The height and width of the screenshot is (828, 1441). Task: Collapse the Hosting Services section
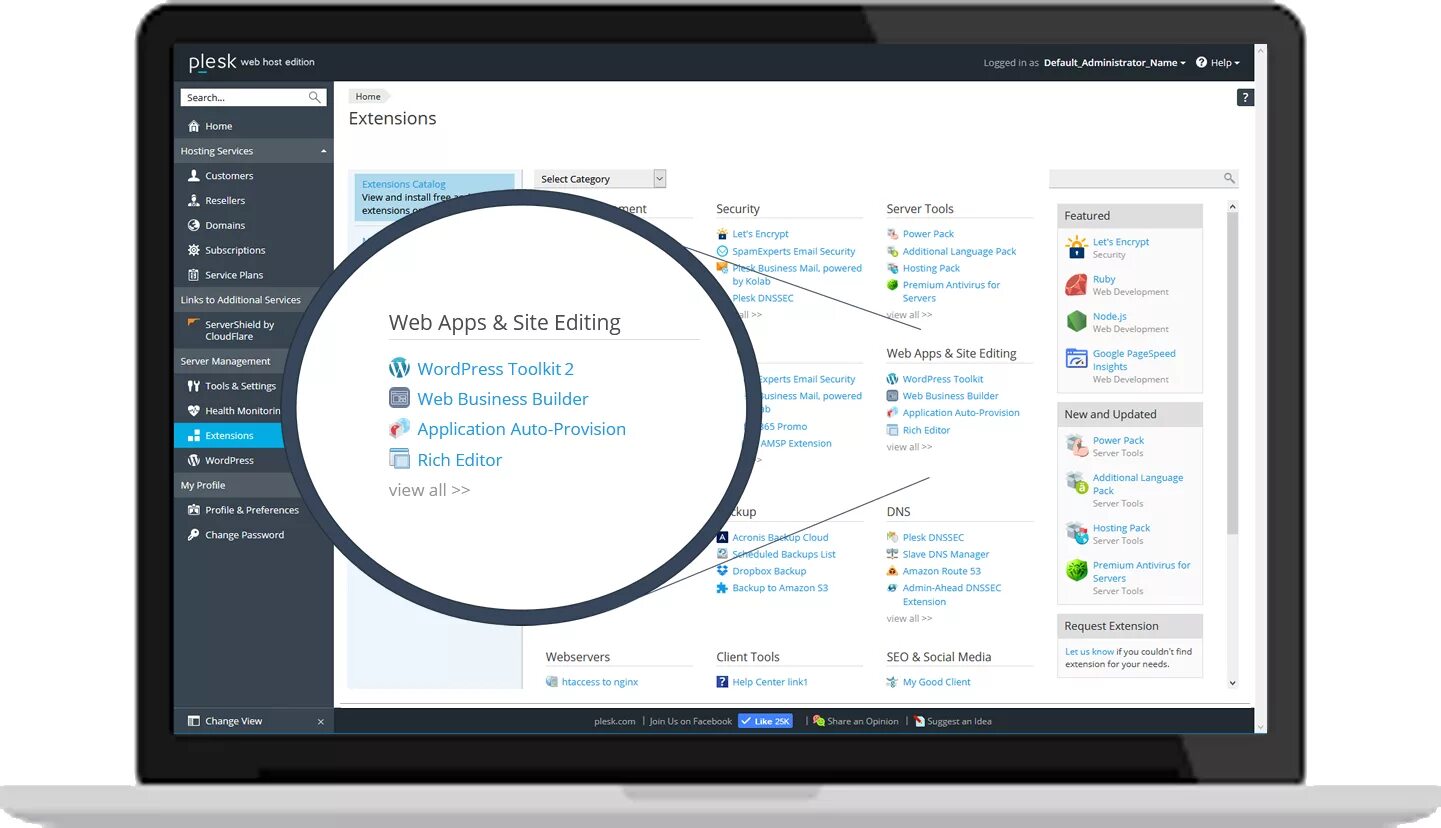253,151
